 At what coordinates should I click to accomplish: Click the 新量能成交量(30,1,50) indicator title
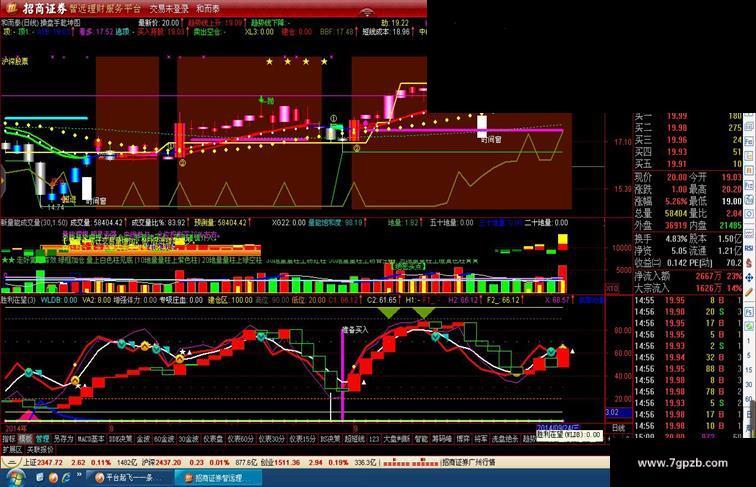(x=34, y=223)
